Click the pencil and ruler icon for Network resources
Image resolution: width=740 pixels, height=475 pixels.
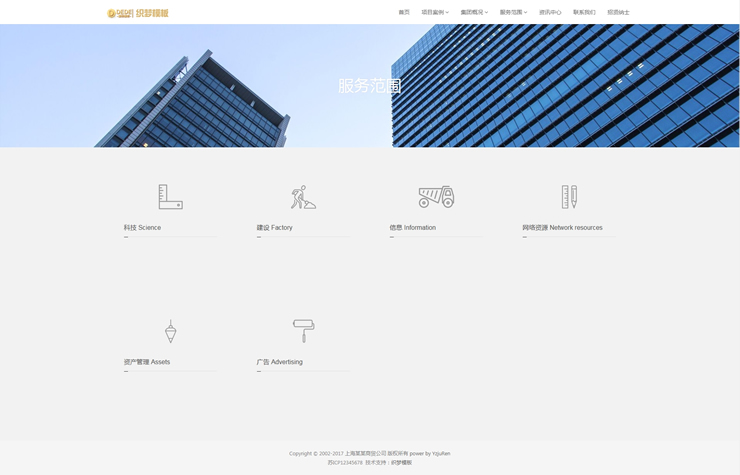569,197
